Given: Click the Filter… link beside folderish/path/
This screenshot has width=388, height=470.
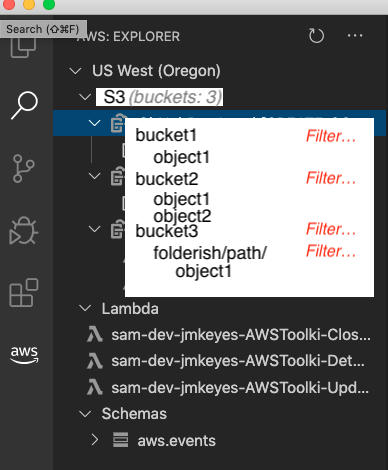Looking at the screenshot, I should click(x=331, y=251).
